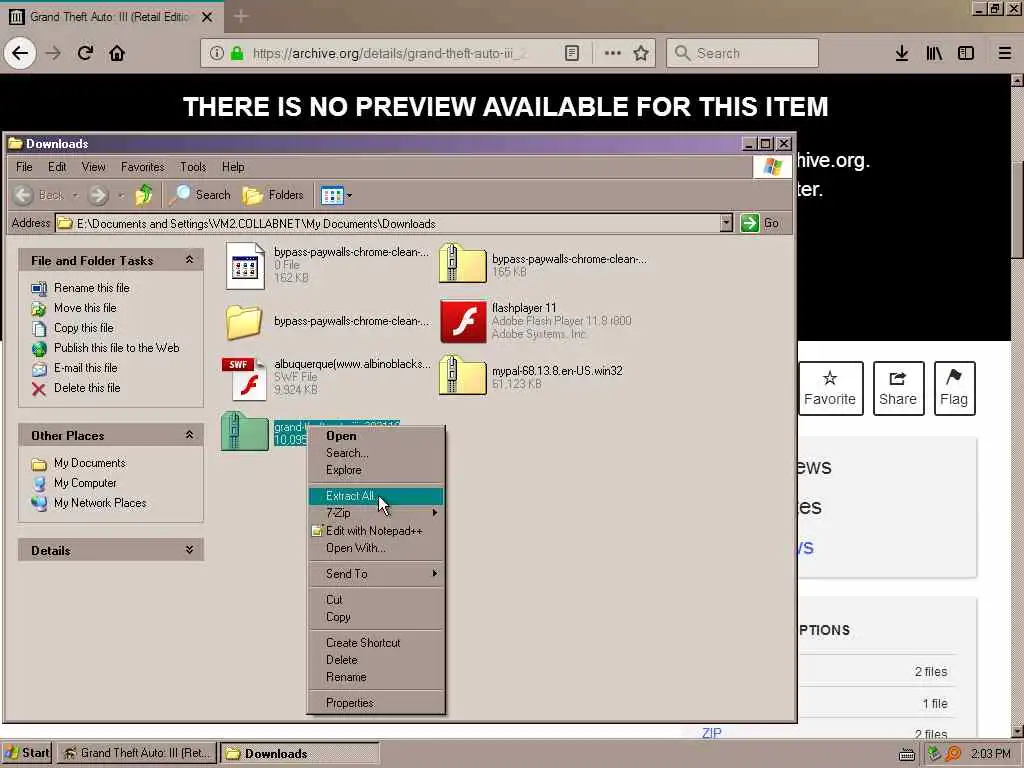Choose Edit with Notepad++
This screenshot has height=768, width=1024.
(x=376, y=531)
